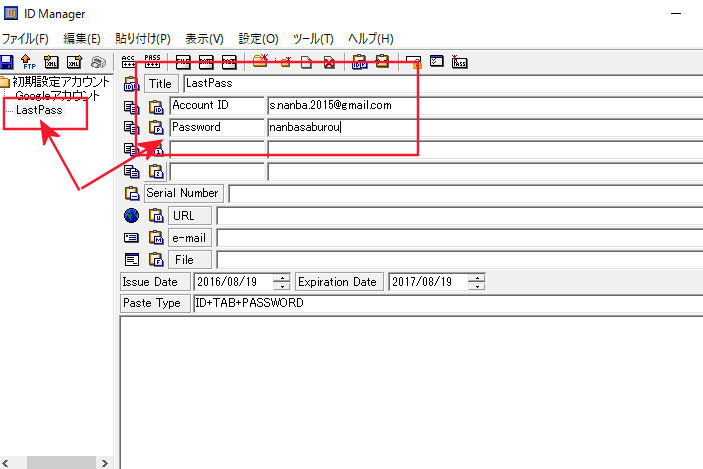
Task: Click the globe icon in the URL row
Action: pyautogui.click(x=131, y=216)
